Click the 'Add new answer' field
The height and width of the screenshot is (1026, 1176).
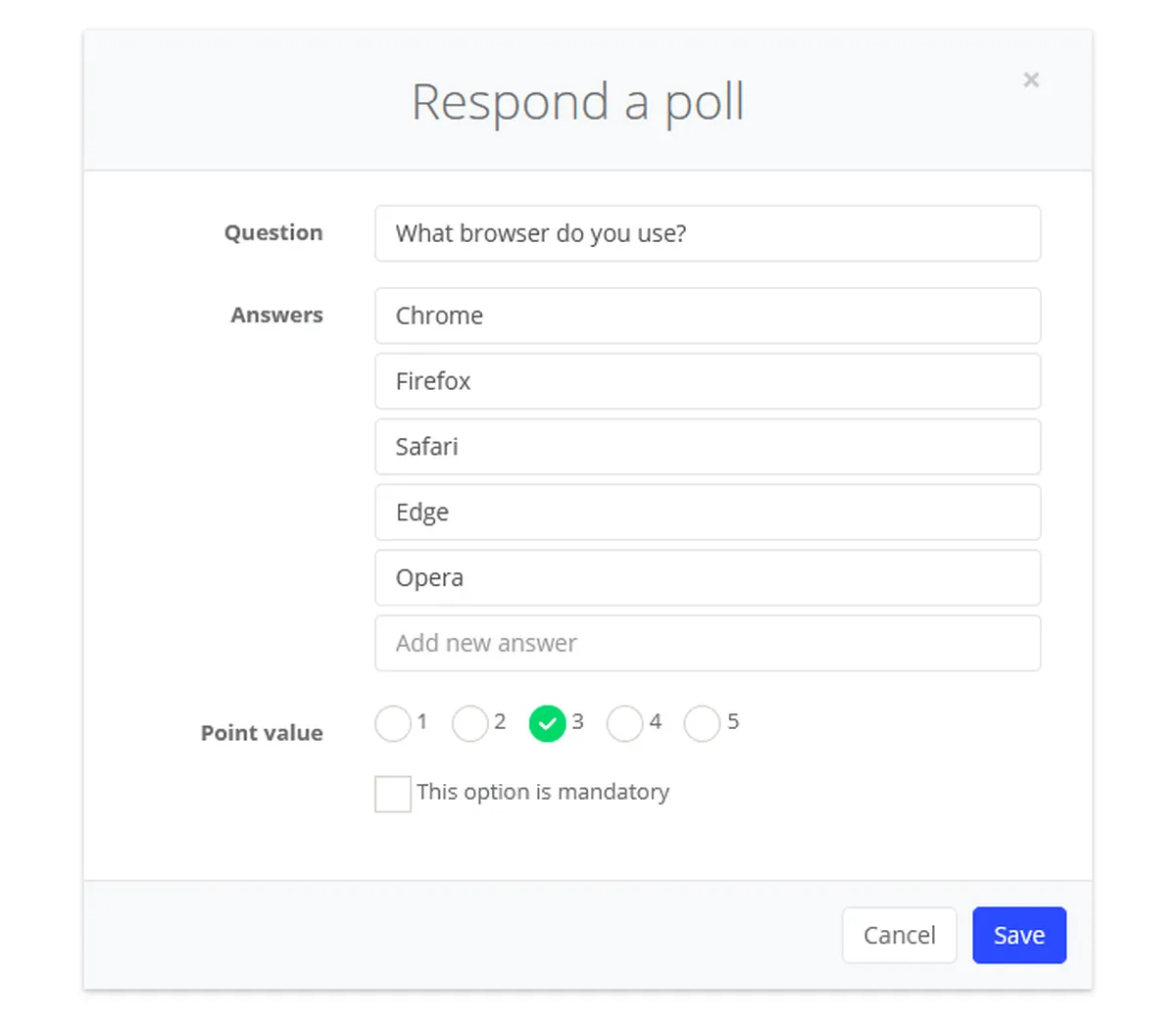click(707, 644)
